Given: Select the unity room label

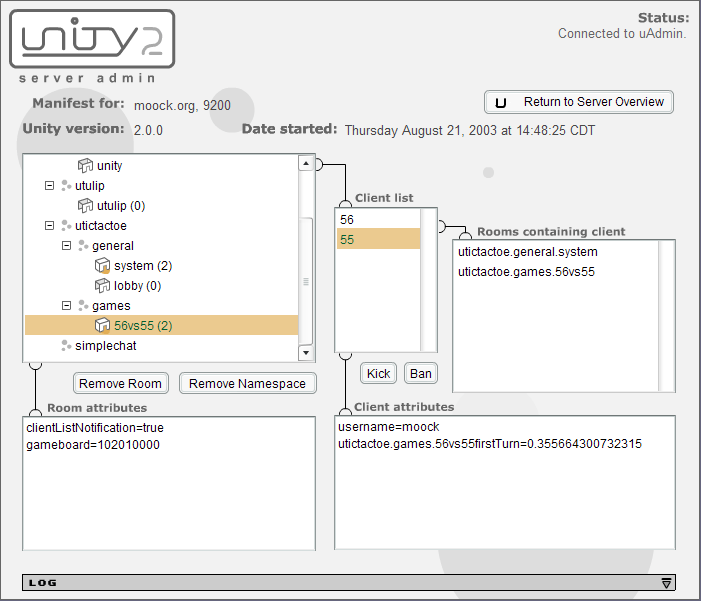Looking at the screenshot, I should (x=110, y=166).
